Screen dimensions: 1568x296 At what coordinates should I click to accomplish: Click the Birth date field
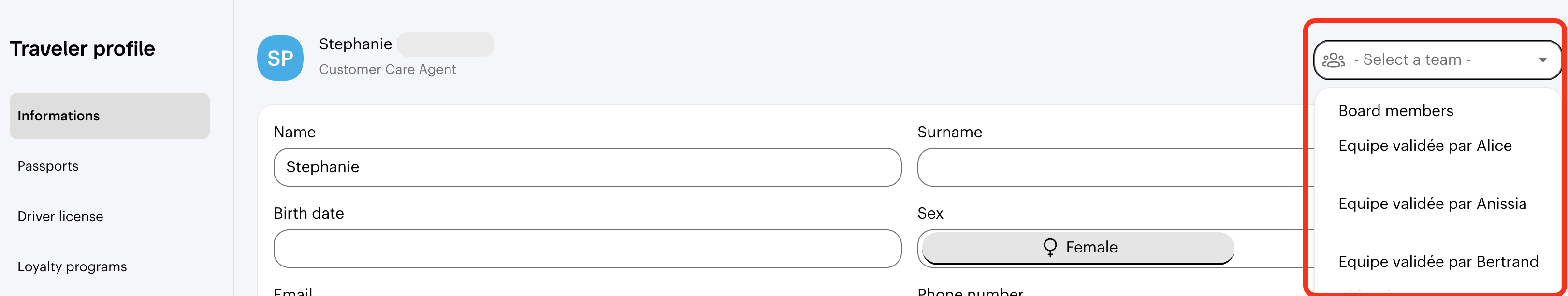(587, 249)
